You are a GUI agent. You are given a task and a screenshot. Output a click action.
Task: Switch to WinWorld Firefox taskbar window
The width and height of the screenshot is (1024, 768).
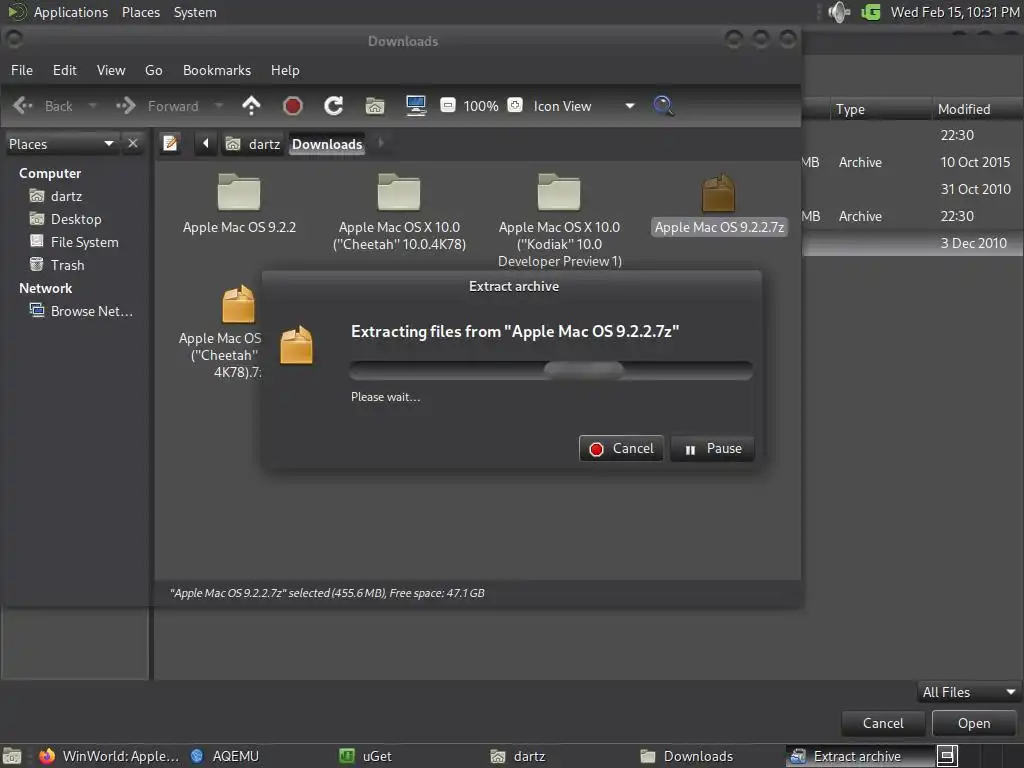(x=109, y=756)
